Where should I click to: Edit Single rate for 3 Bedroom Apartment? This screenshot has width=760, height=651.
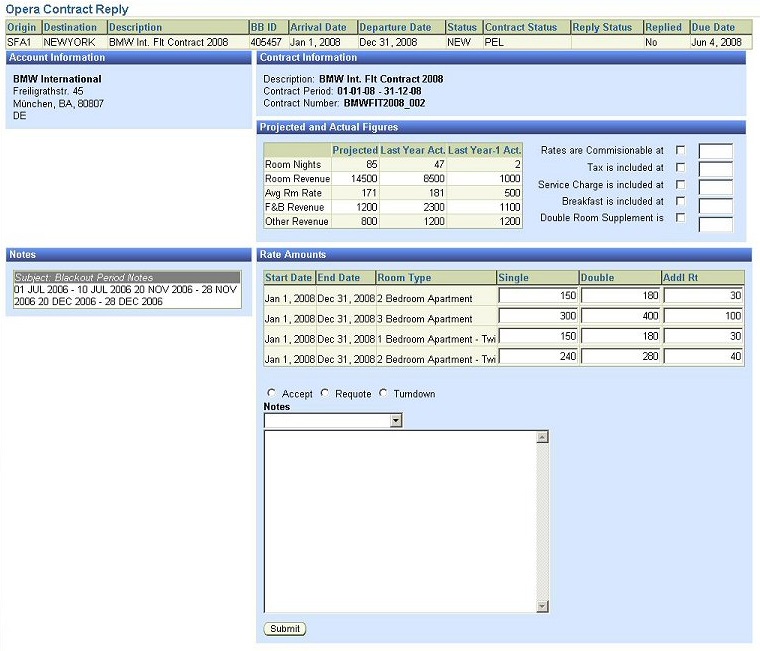click(x=537, y=316)
